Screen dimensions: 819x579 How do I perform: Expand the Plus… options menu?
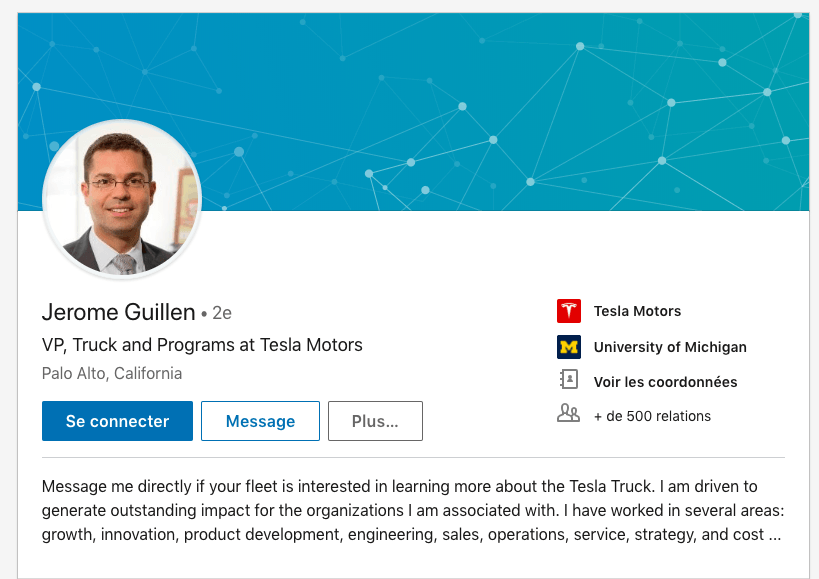(375, 421)
